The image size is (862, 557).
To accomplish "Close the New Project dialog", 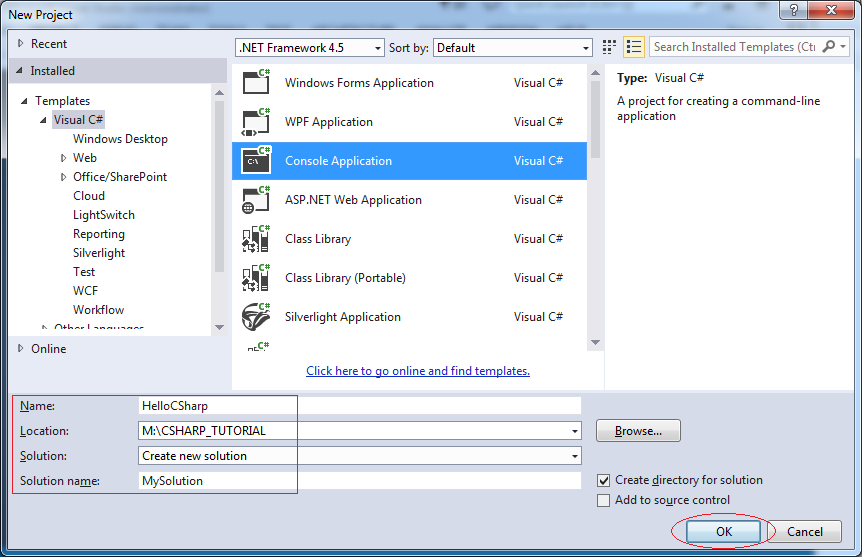I will pyautogui.click(x=831, y=10).
